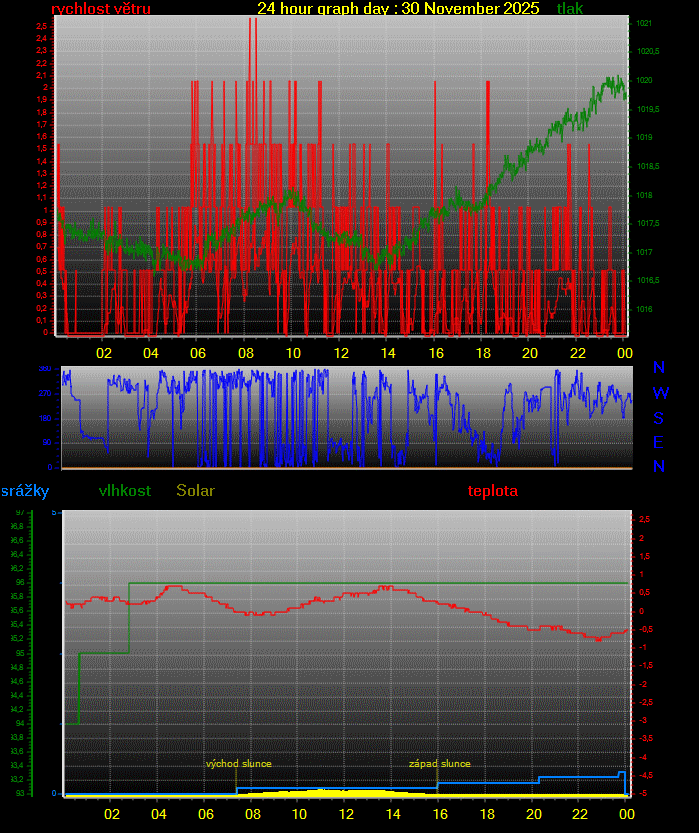Click the 'S' wind direction label

[x=659, y=418]
